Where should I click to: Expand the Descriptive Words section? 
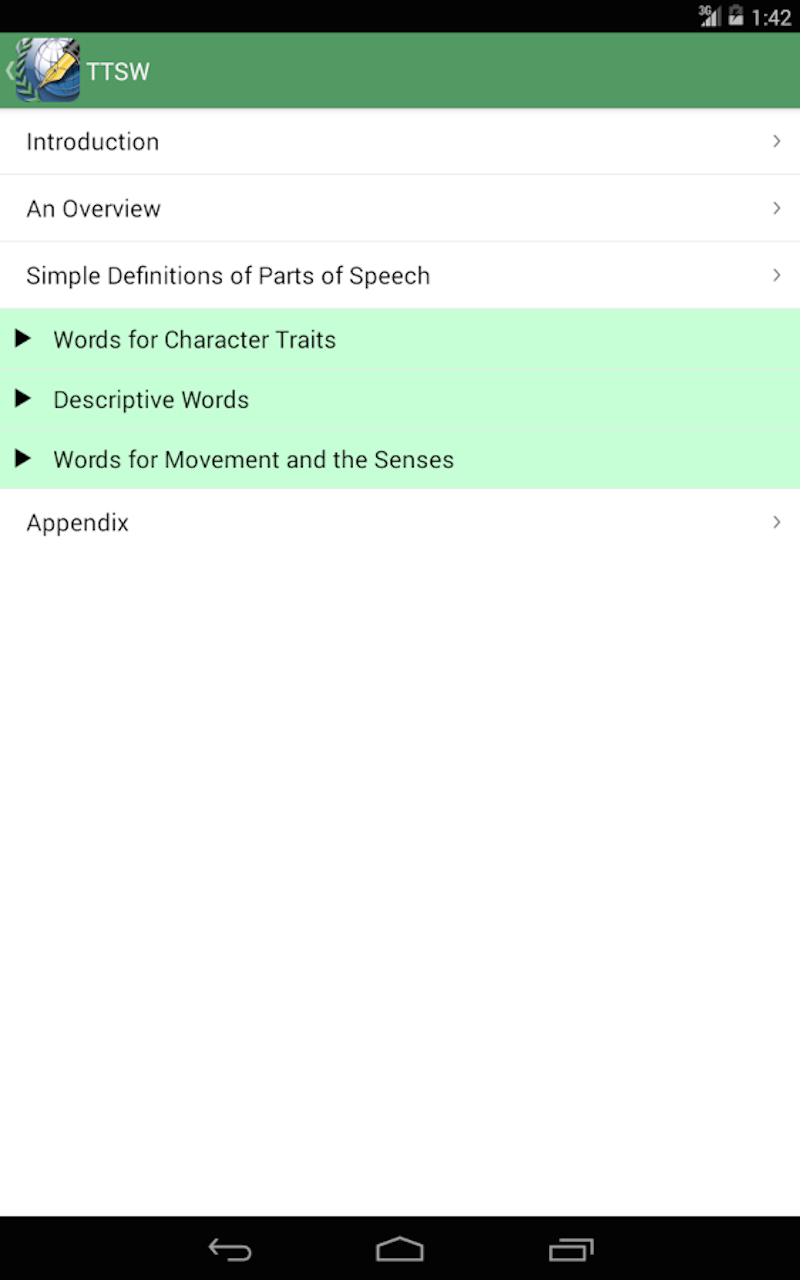tap(151, 399)
